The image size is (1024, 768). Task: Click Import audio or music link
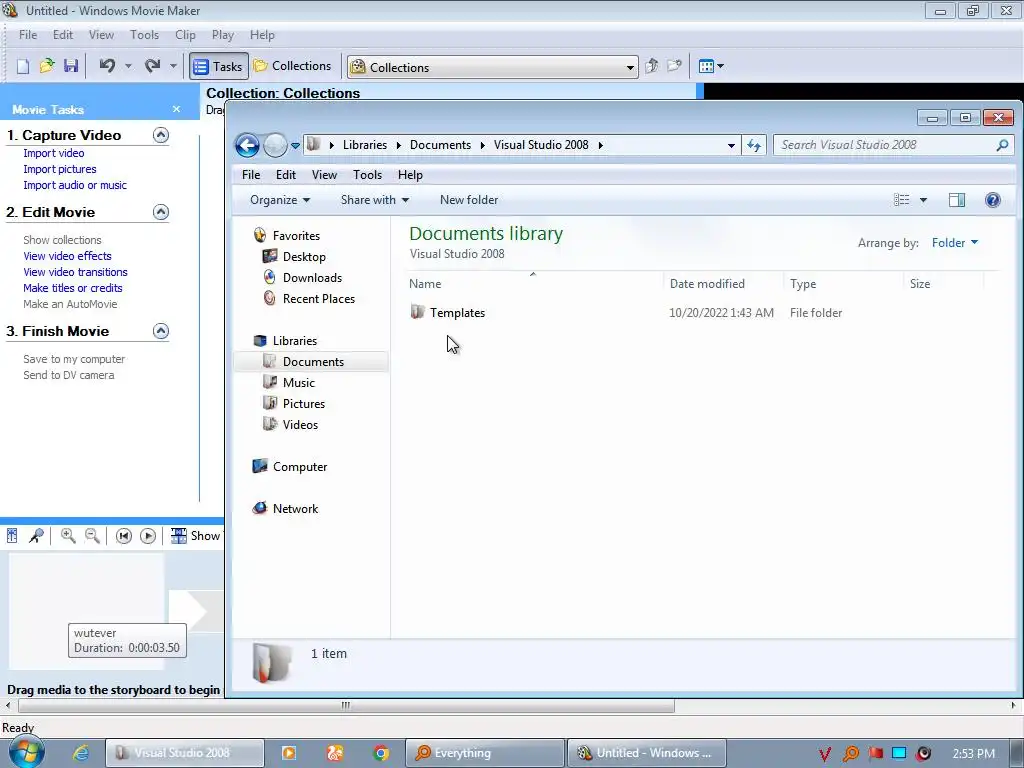74,185
